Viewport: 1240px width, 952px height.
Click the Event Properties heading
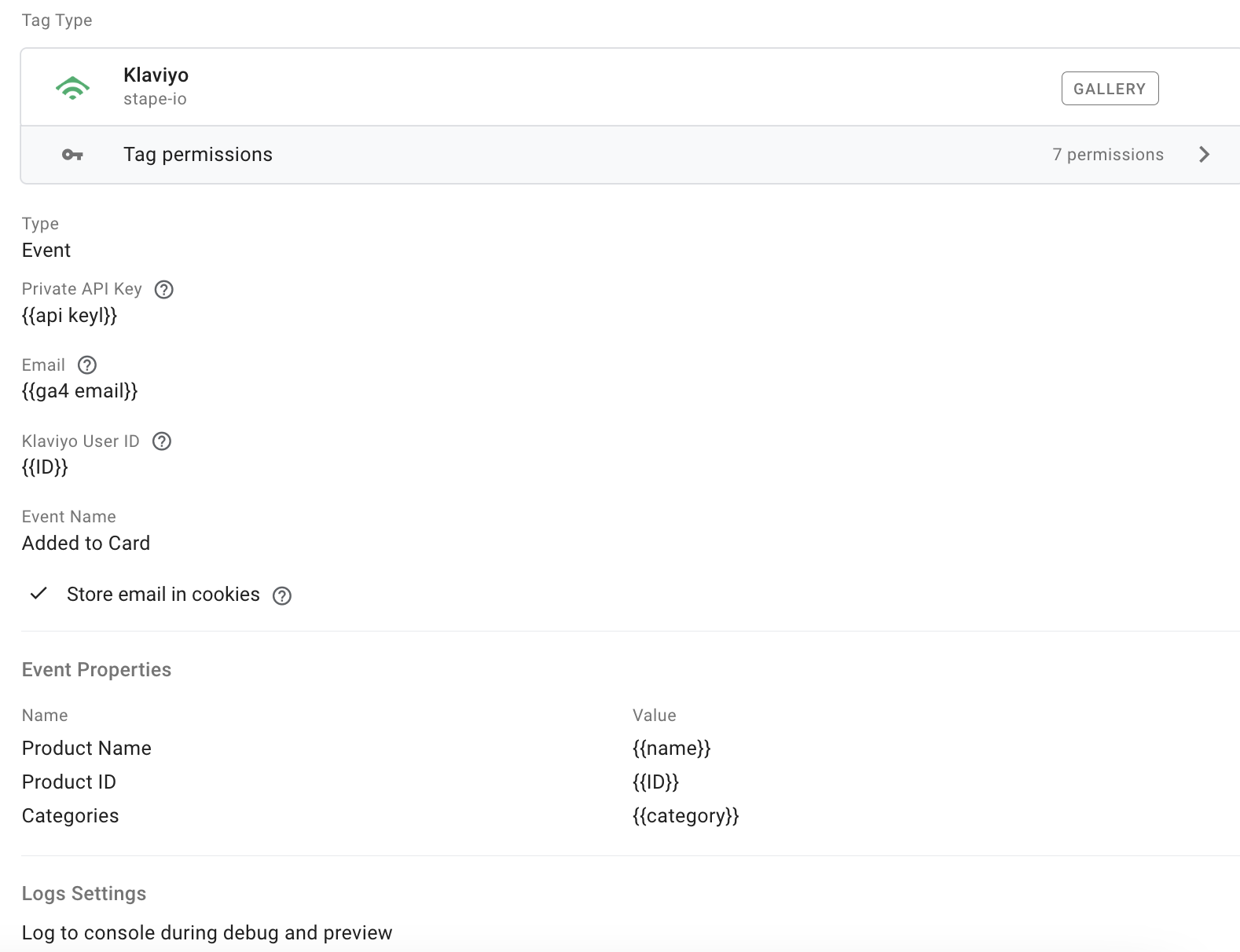point(97,670)
